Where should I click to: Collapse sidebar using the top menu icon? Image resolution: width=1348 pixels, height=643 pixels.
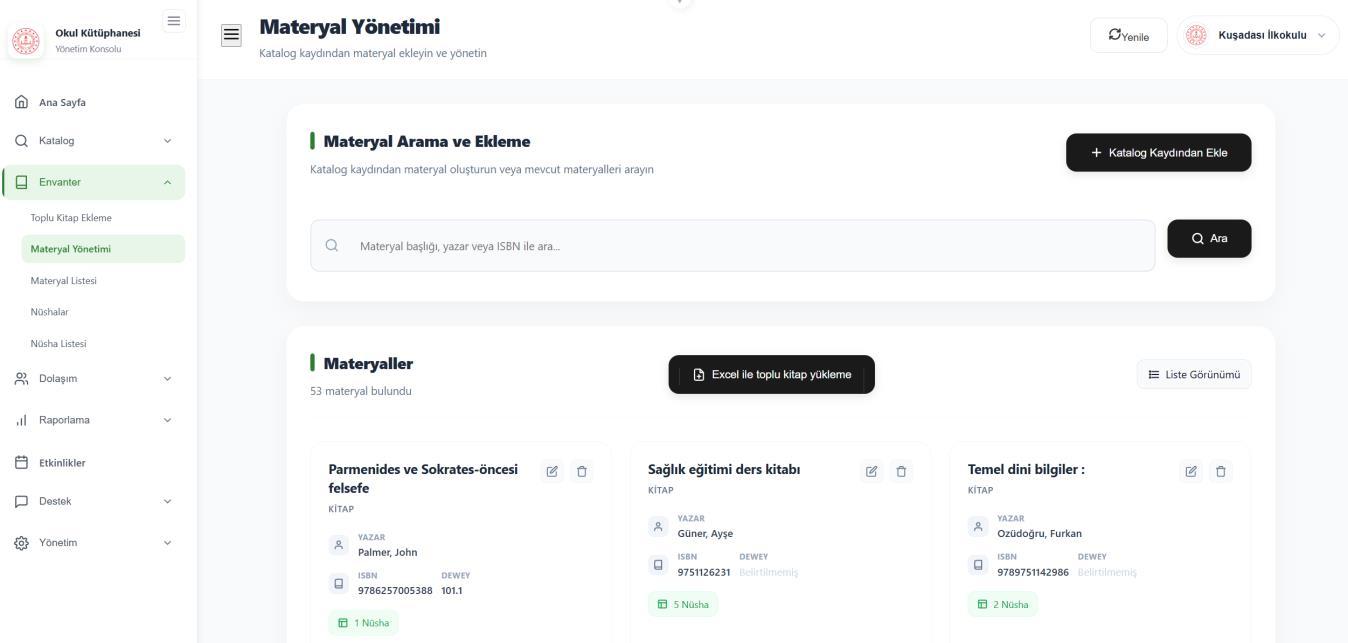pos(173,21)
